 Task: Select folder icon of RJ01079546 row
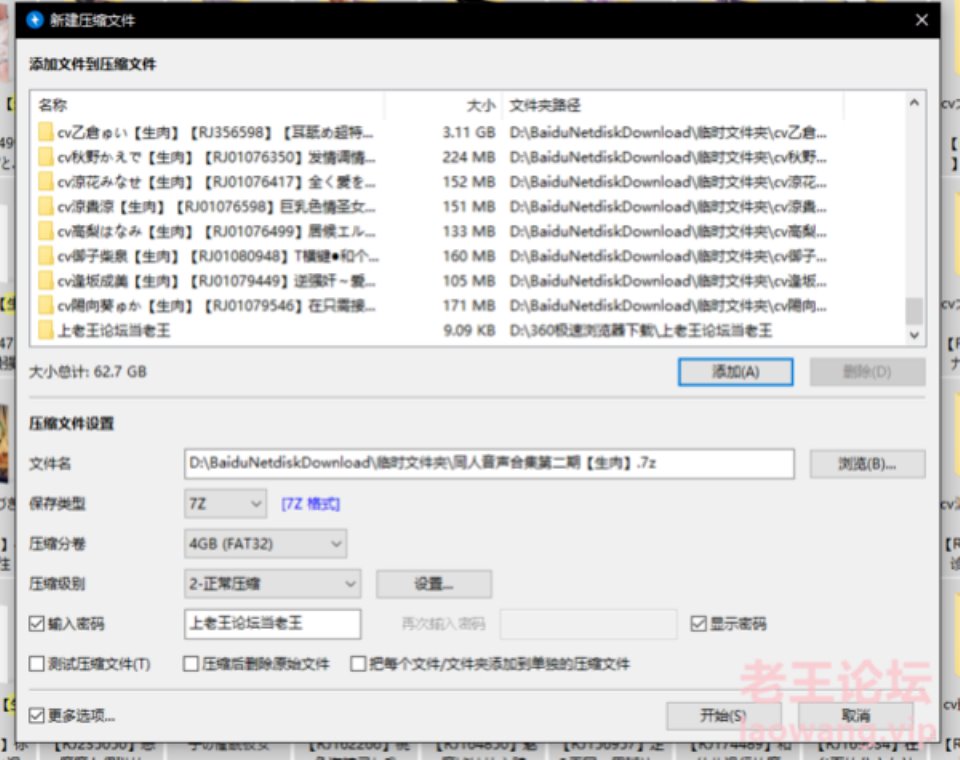(45, 306)
